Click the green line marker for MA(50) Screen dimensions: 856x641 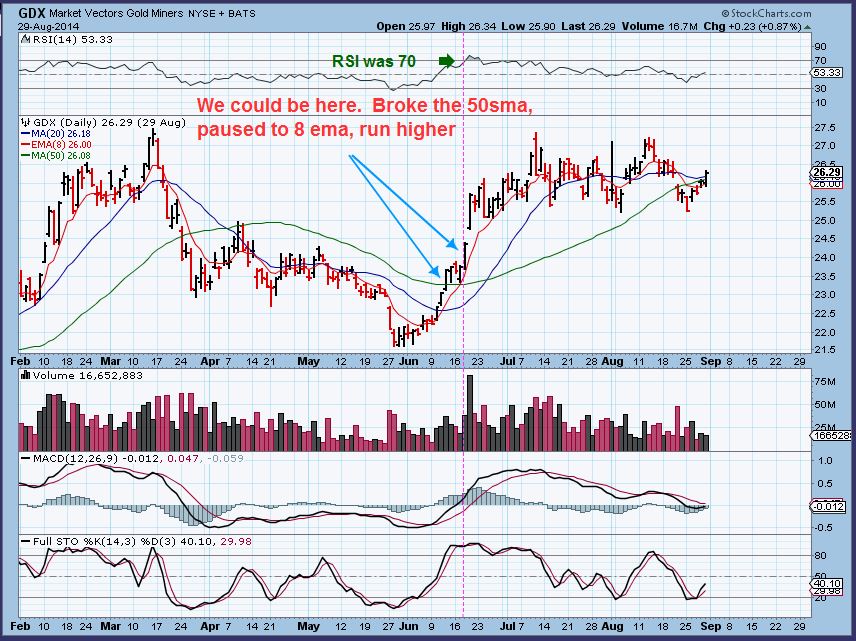pyautogui.click(x=26, y=156)
